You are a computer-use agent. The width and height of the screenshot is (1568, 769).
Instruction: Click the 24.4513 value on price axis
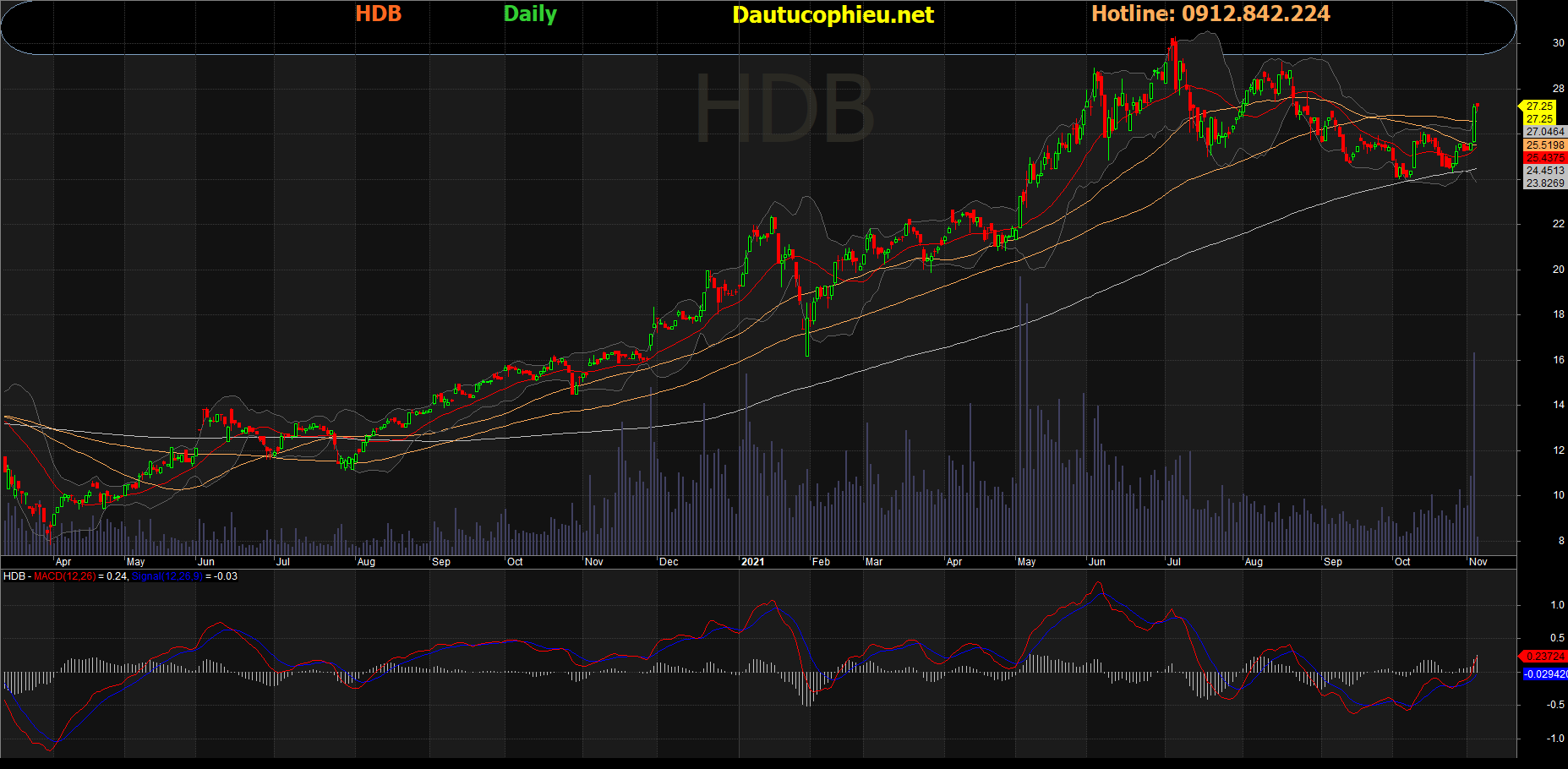(x=1544, y=171)
